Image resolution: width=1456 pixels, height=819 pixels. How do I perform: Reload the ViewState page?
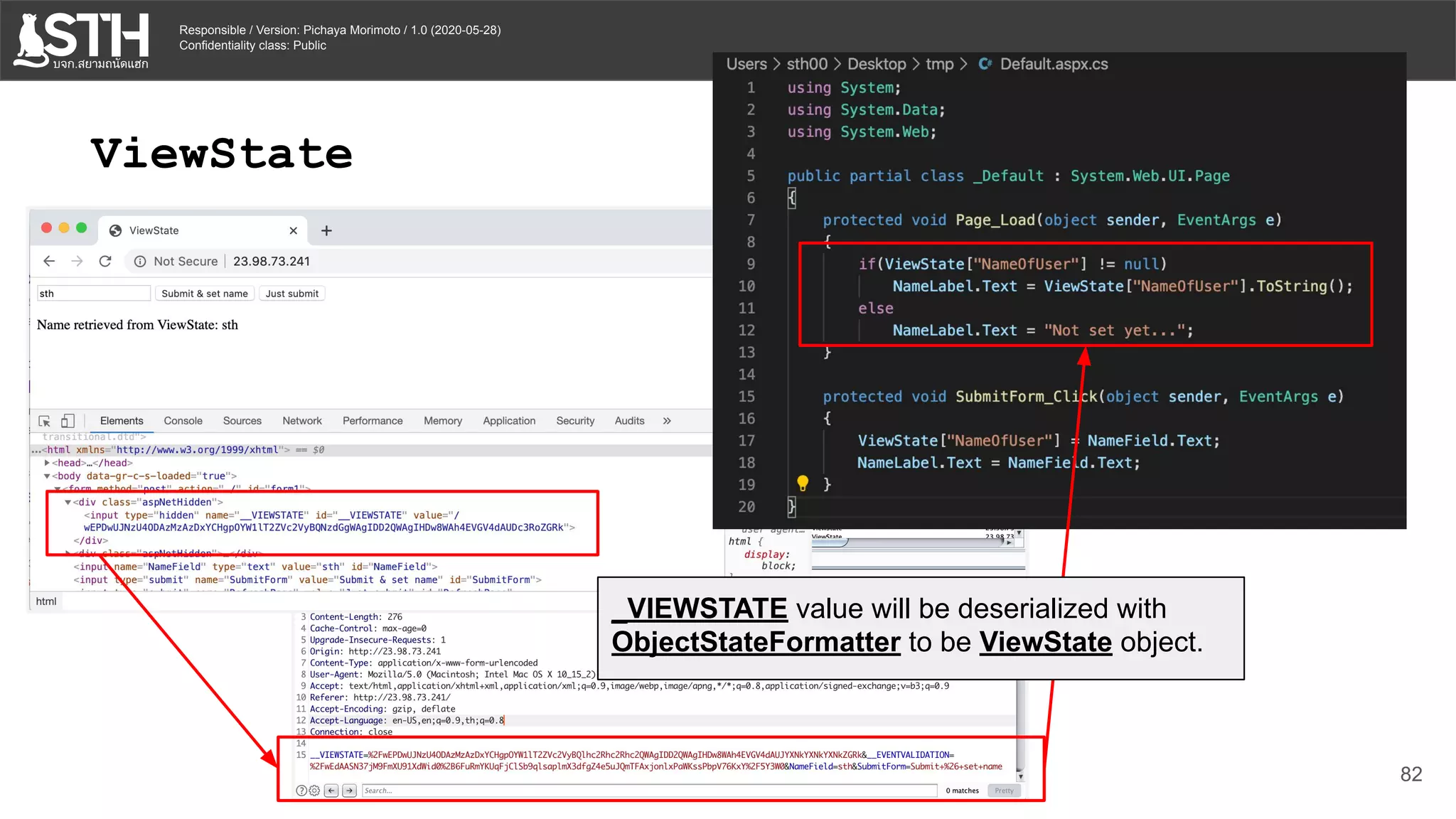(x=105, y=261)
